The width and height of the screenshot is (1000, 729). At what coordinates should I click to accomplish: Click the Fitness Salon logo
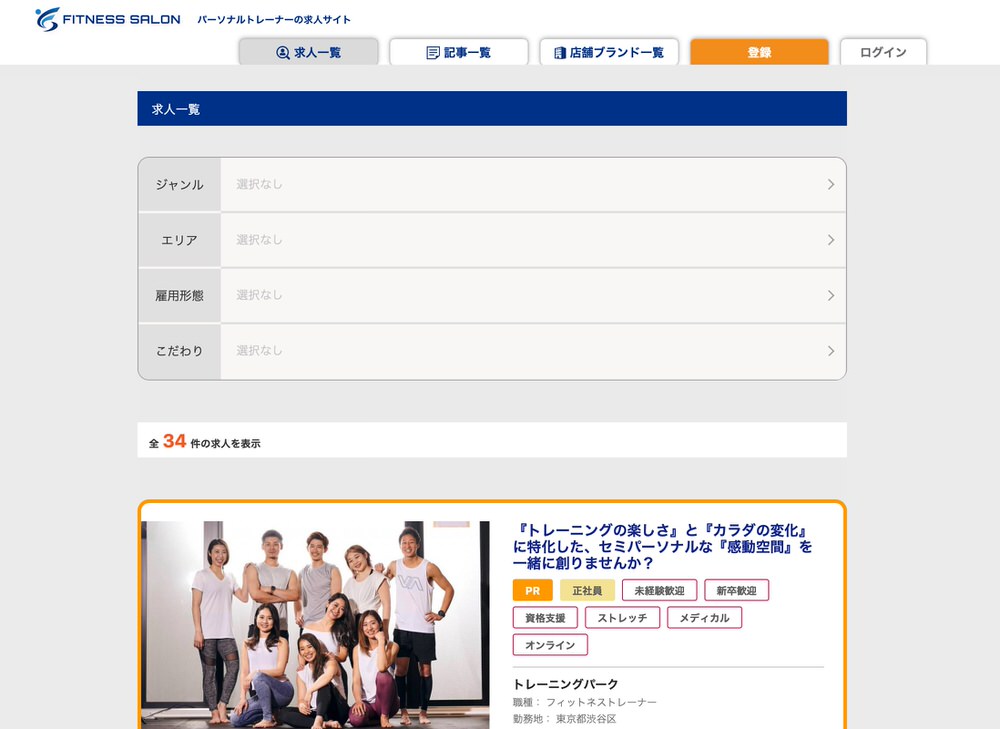click(108, 19)
